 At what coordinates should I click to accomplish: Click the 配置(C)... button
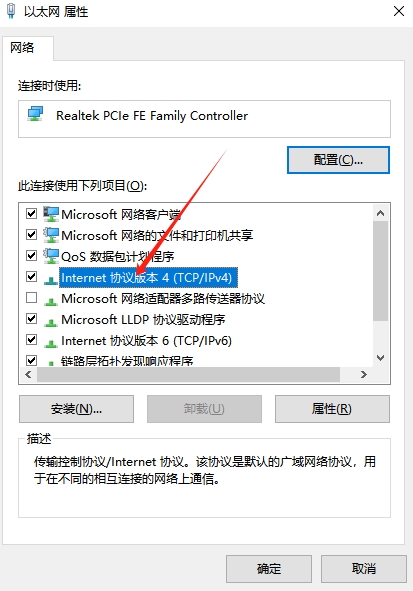pyautogui.click(x=338, y=160)
